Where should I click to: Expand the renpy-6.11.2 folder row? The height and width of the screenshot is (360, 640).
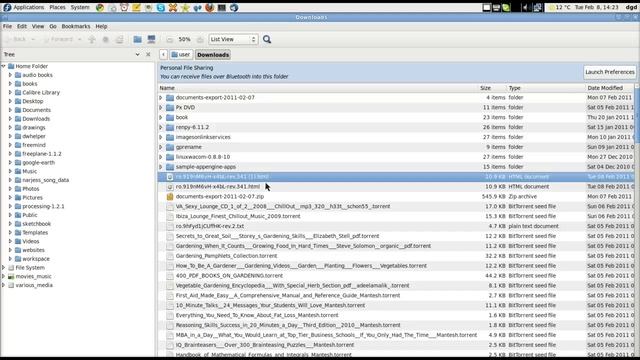[161, 127]
